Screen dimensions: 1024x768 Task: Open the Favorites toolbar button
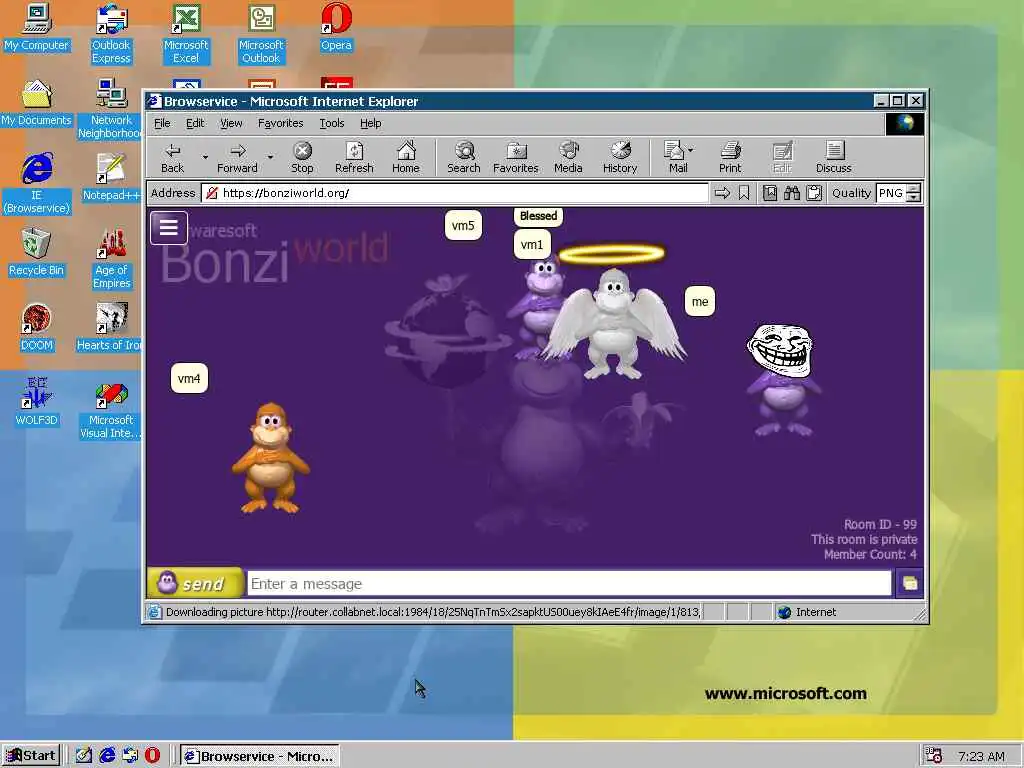coord(516,157)
